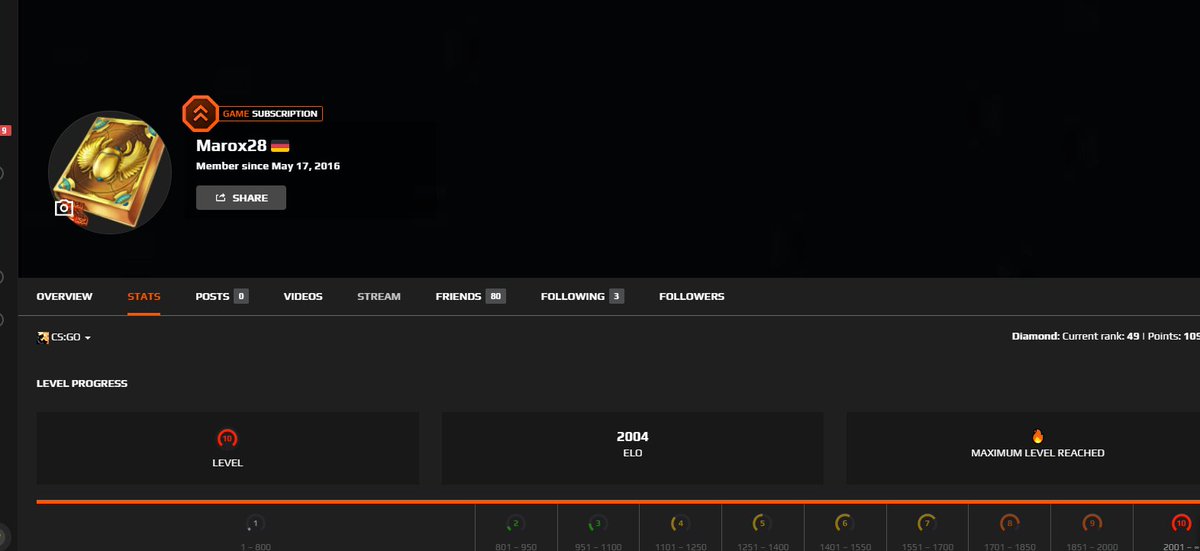This screenshot has width=1200, height=551.
Task: Open the POSTS tab
Action: point(222,296)
